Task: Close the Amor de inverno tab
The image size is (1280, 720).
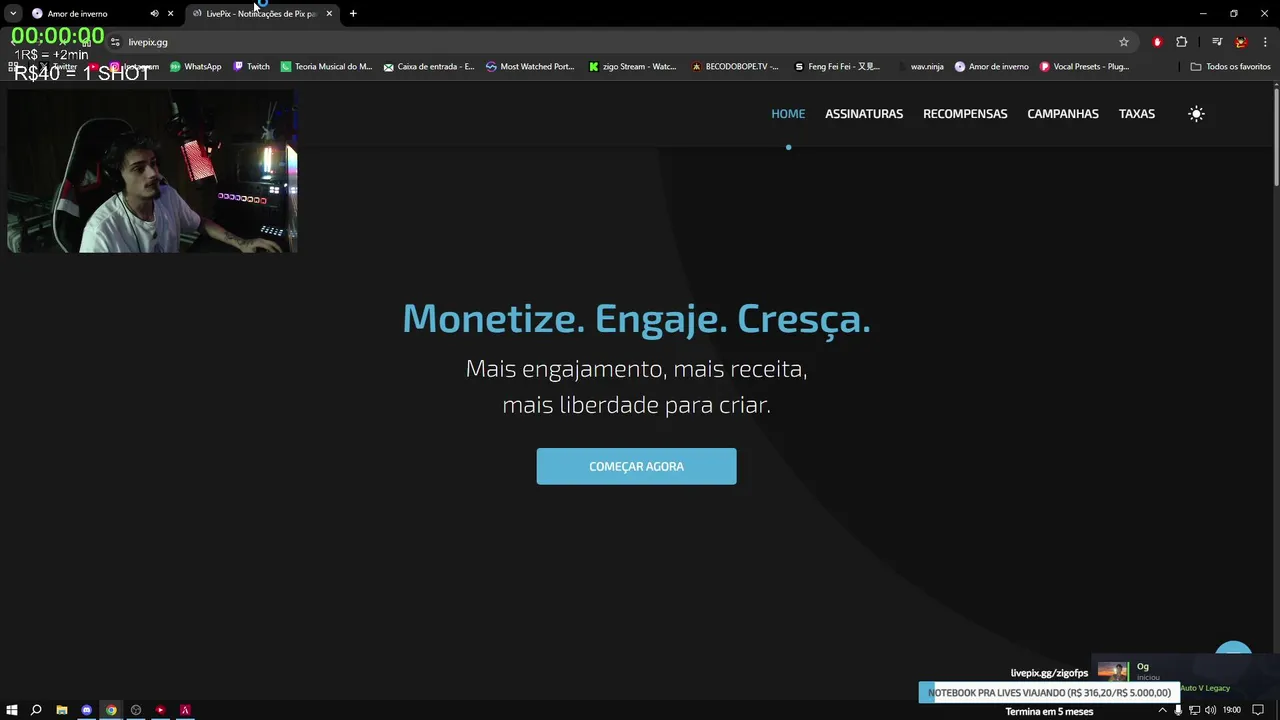Action: coord(170,13)
